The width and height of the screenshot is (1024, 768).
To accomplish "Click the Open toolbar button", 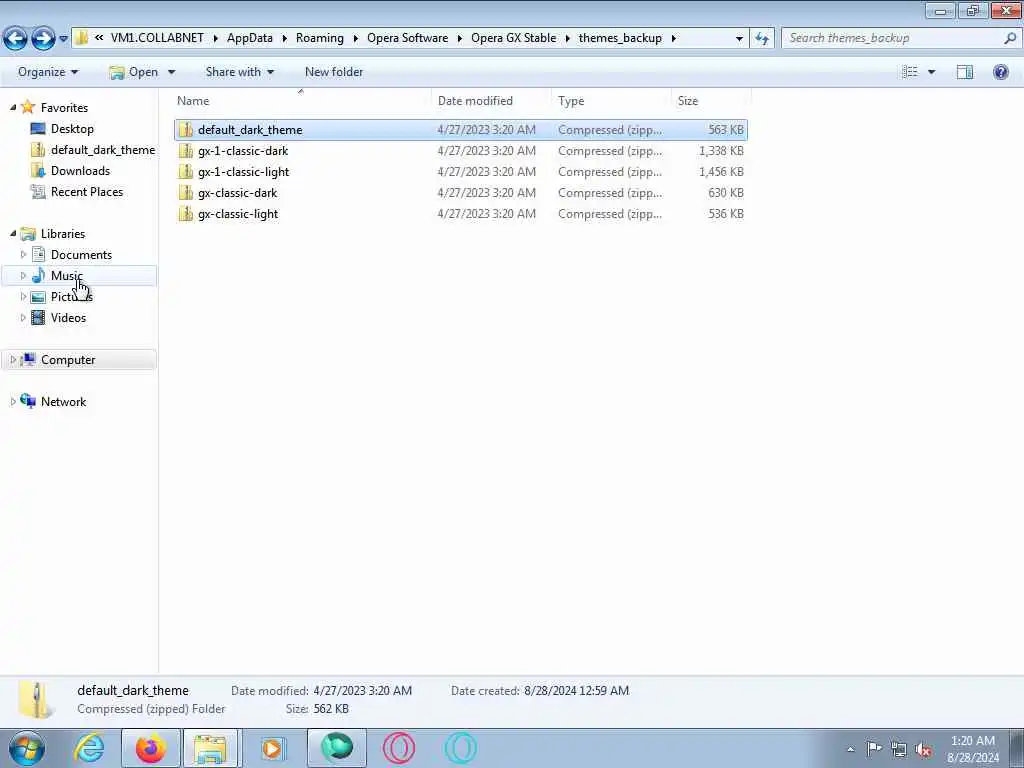I will pyautogui.click(x=134, y=72).
